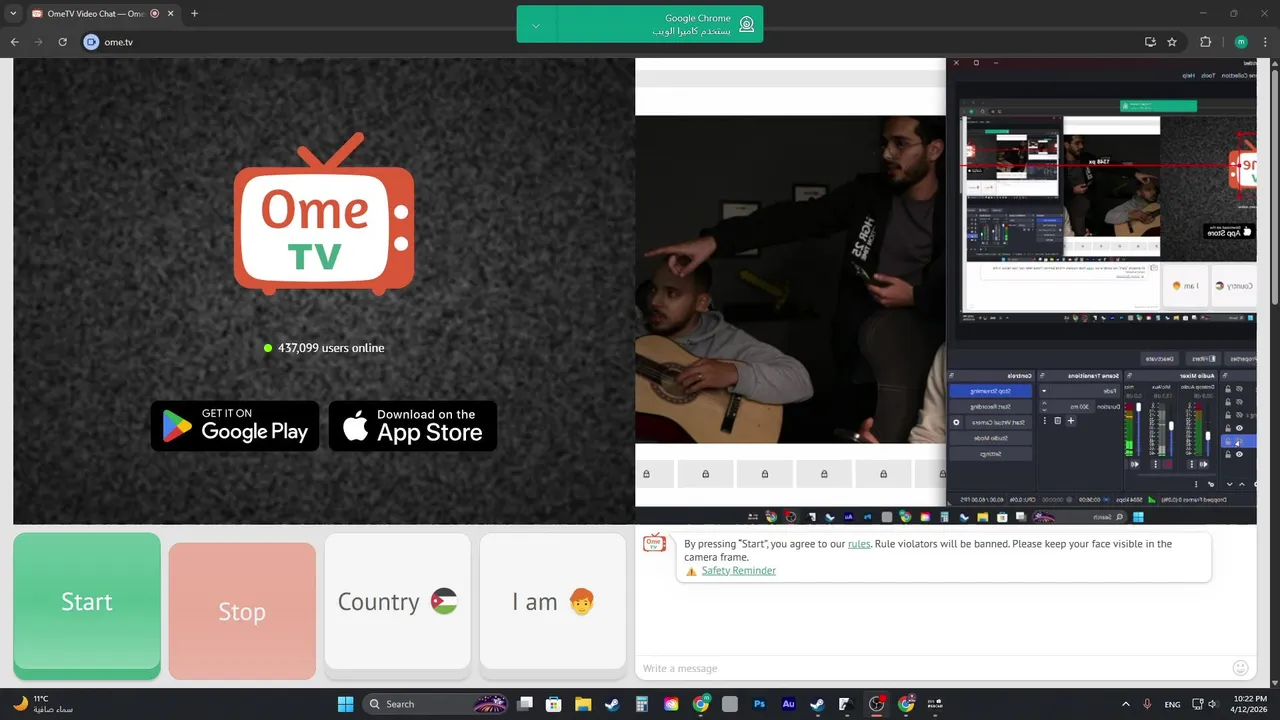
Task: Click the '437,099 users online' text
Action: (331, 348)
